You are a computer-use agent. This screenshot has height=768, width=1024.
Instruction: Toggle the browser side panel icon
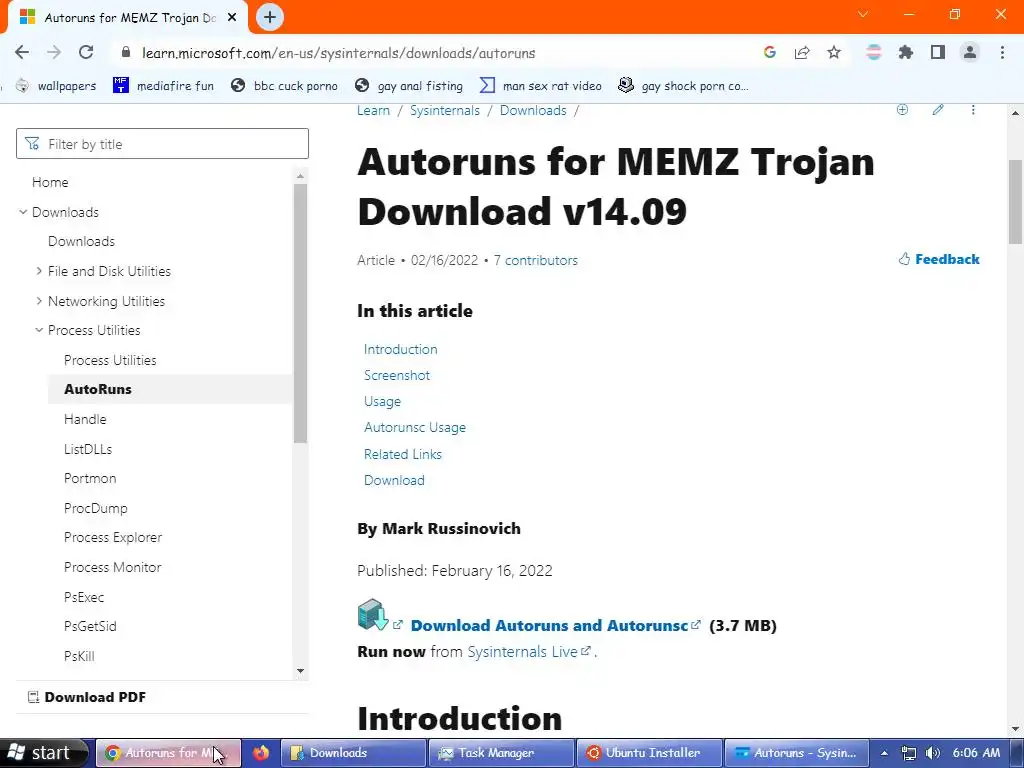click(938, 53)
